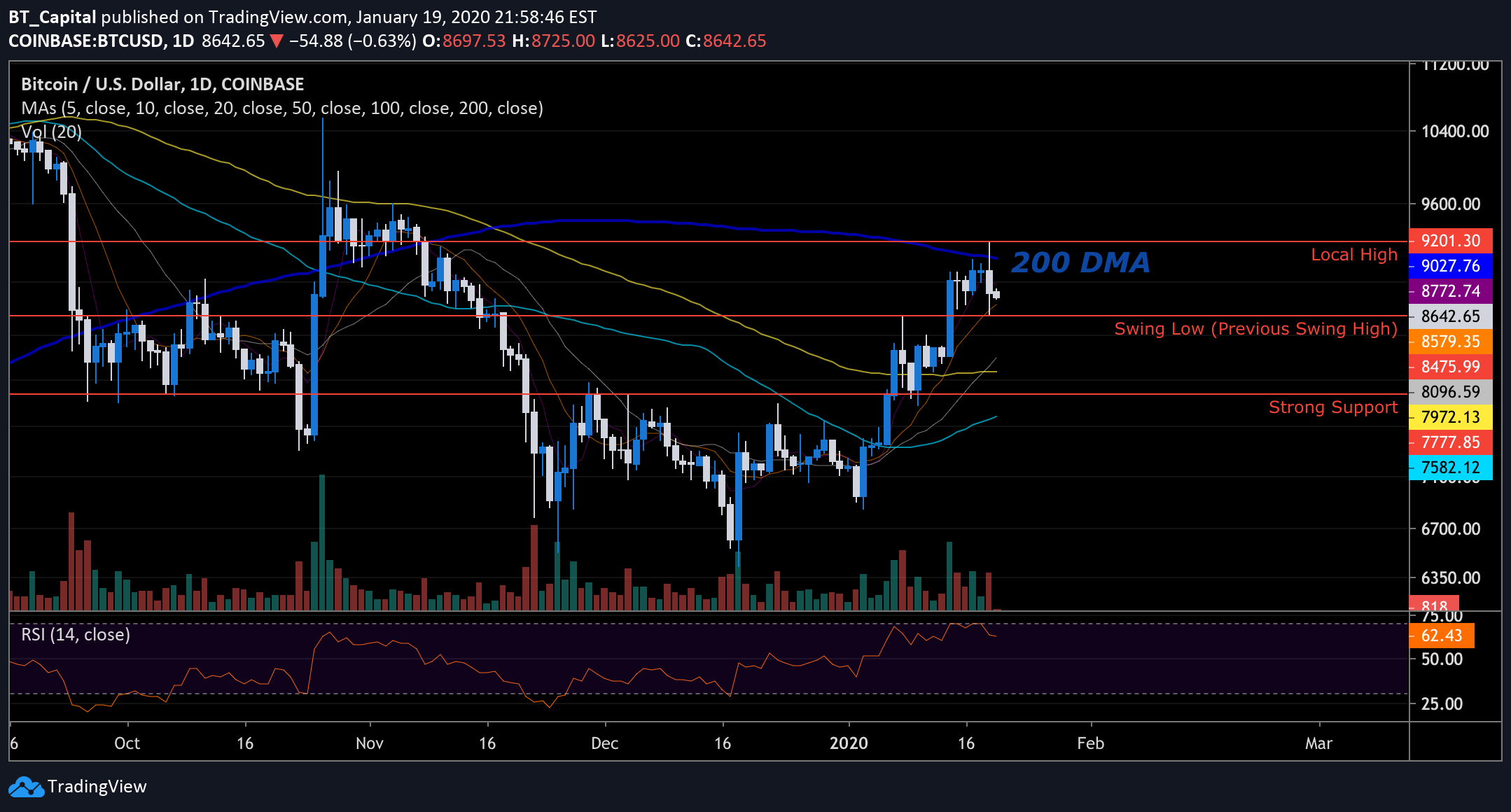Click the current price tag 8642.65
The image size is (1511, 812).
click(1450, 316)
